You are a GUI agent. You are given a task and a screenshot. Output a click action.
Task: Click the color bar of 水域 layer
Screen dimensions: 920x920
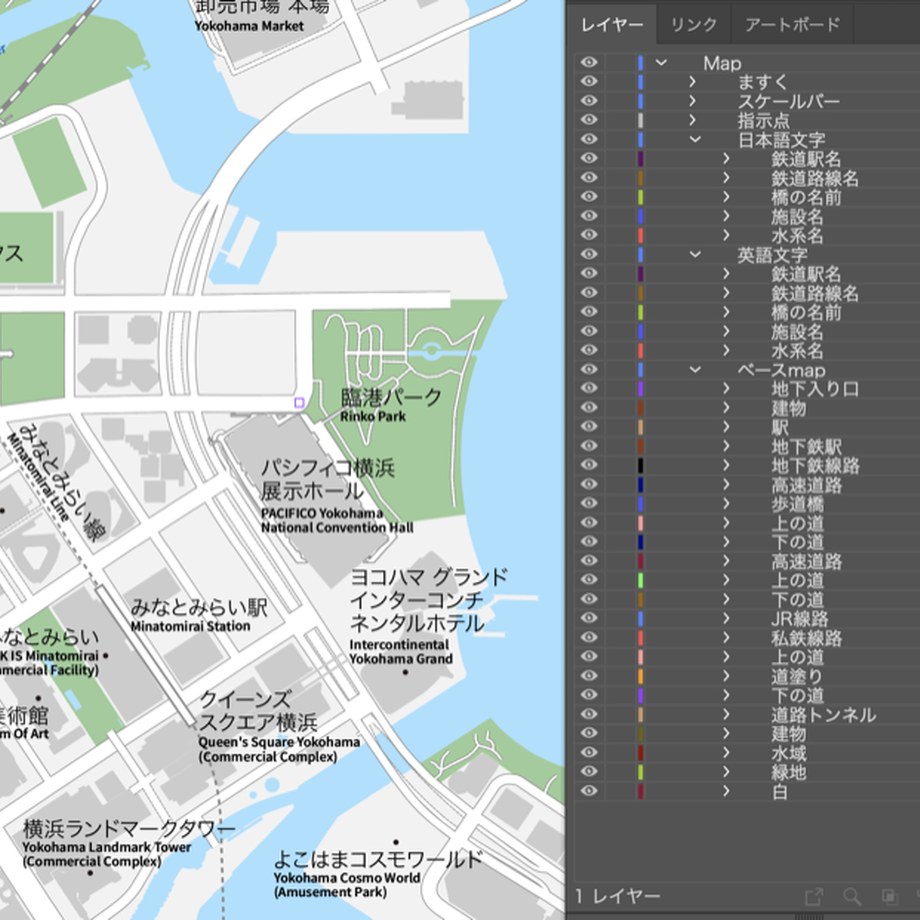[x=641, y=753]
